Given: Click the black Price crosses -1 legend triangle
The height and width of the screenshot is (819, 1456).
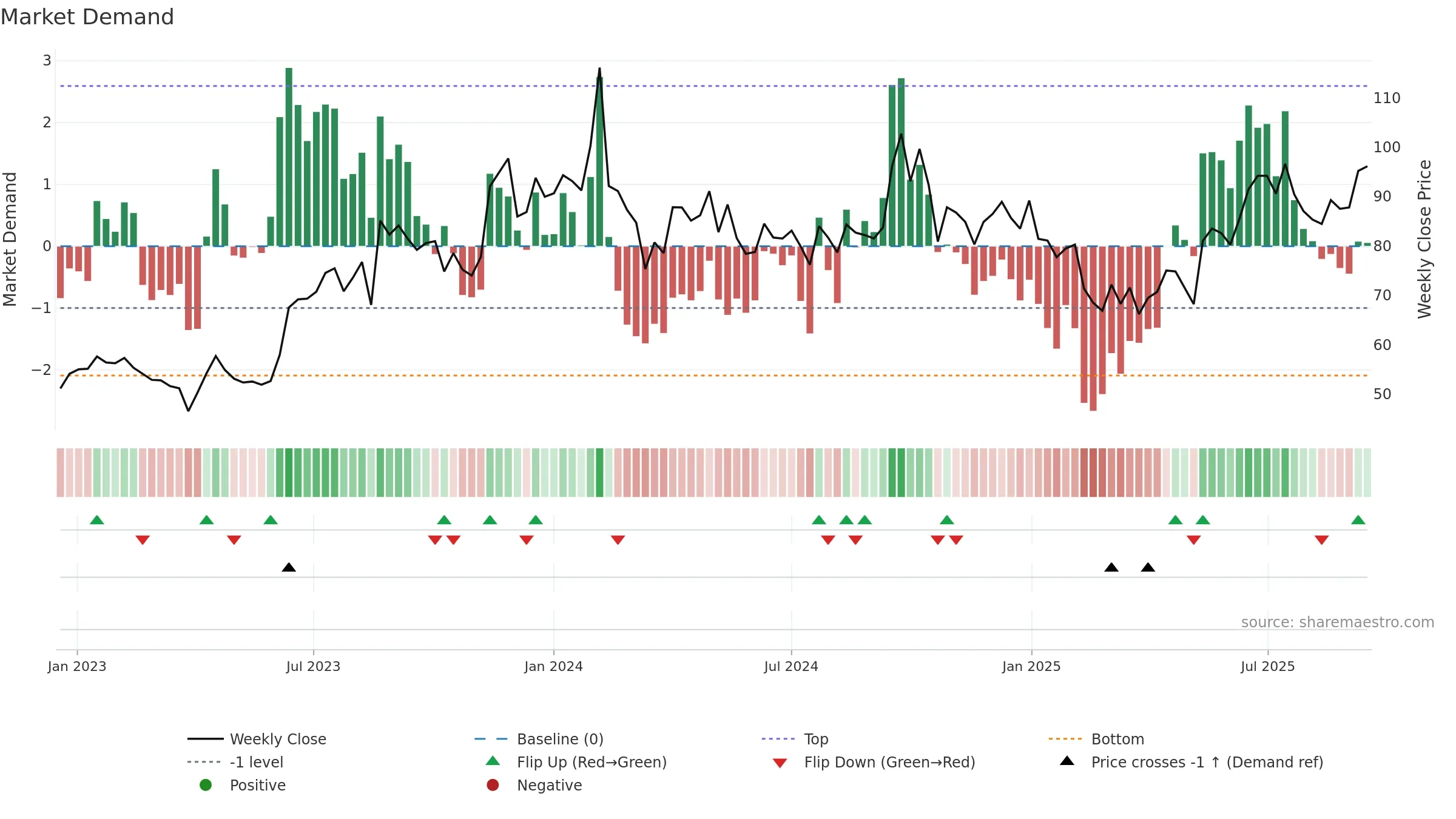Looking at the screenshot, I should (1067, 761).
